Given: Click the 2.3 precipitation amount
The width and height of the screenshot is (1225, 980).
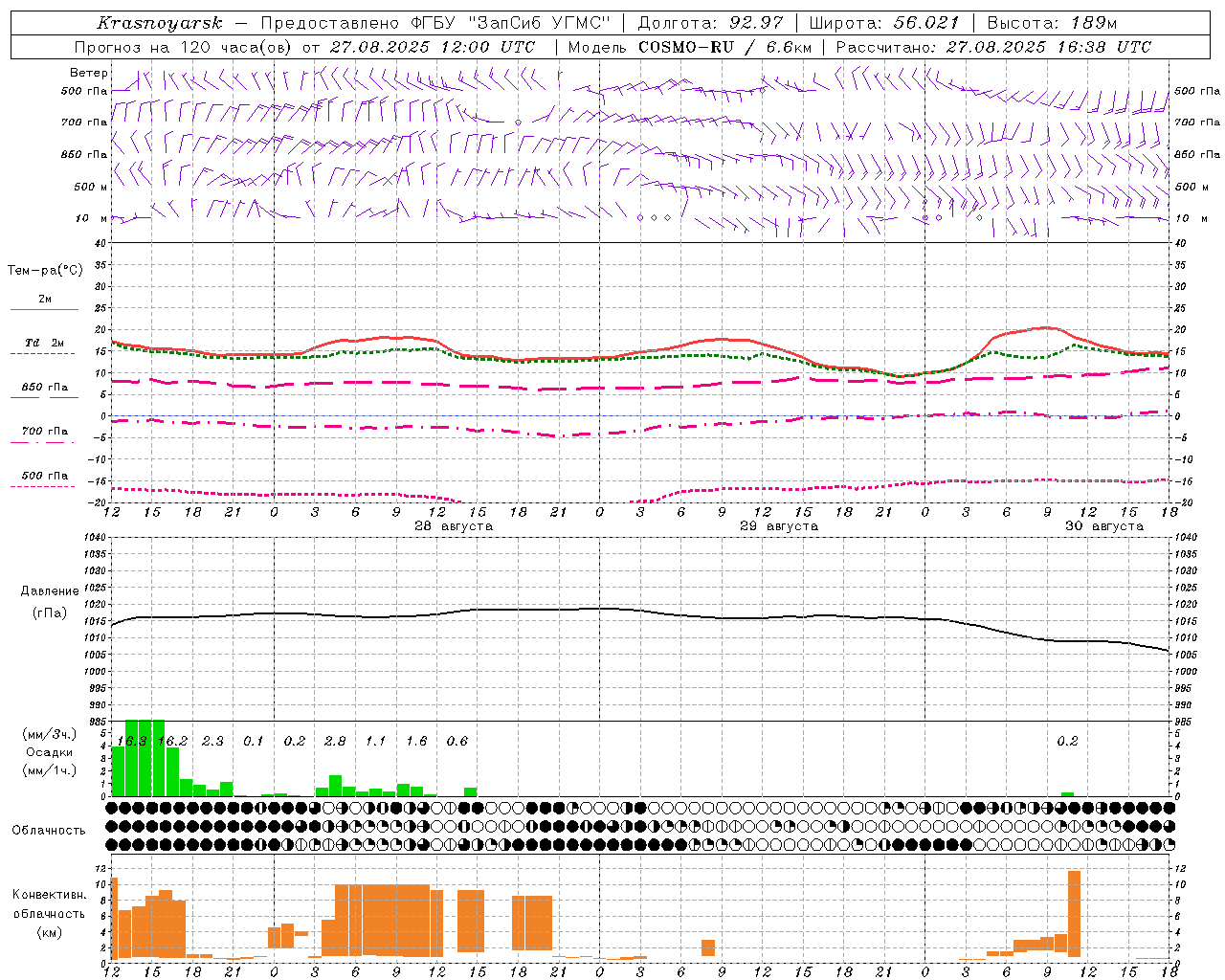Looking at the screenshot, I should (x=212, y=742).
